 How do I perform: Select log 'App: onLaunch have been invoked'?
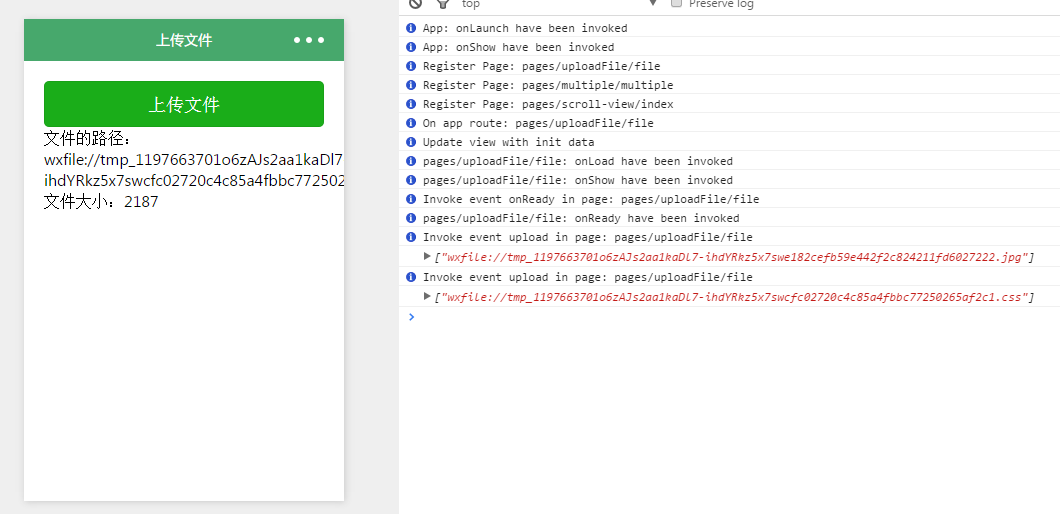pos(525,28)
